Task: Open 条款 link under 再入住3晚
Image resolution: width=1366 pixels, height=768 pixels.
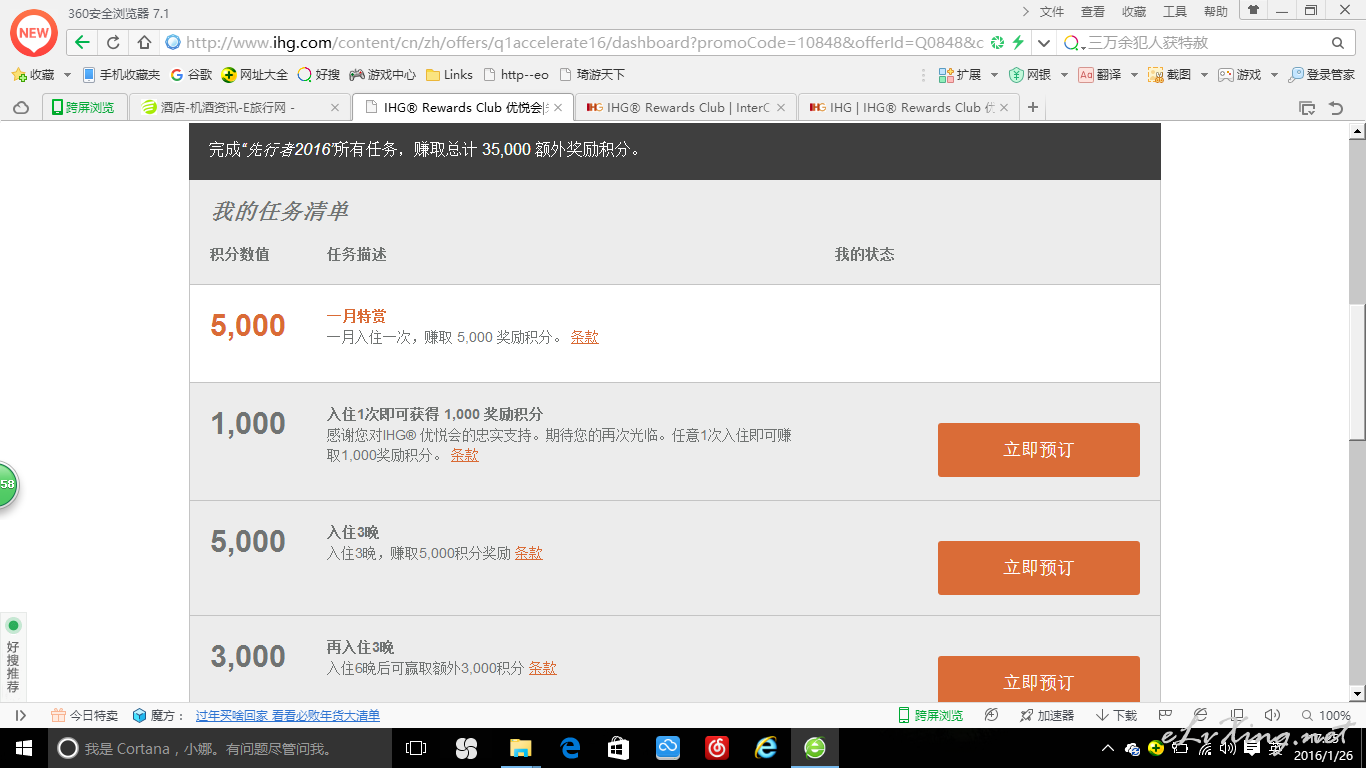Action: [543, 668]
